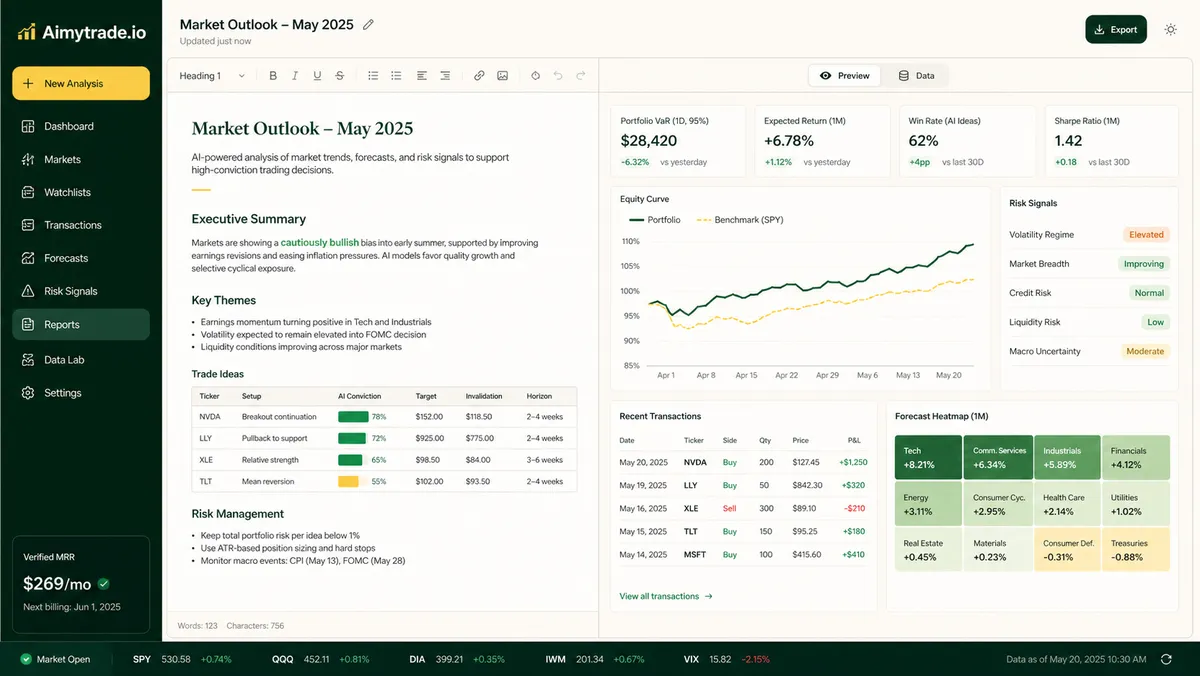Follow the View all transactions link
1200x676 pixels.
coord(666,597)
